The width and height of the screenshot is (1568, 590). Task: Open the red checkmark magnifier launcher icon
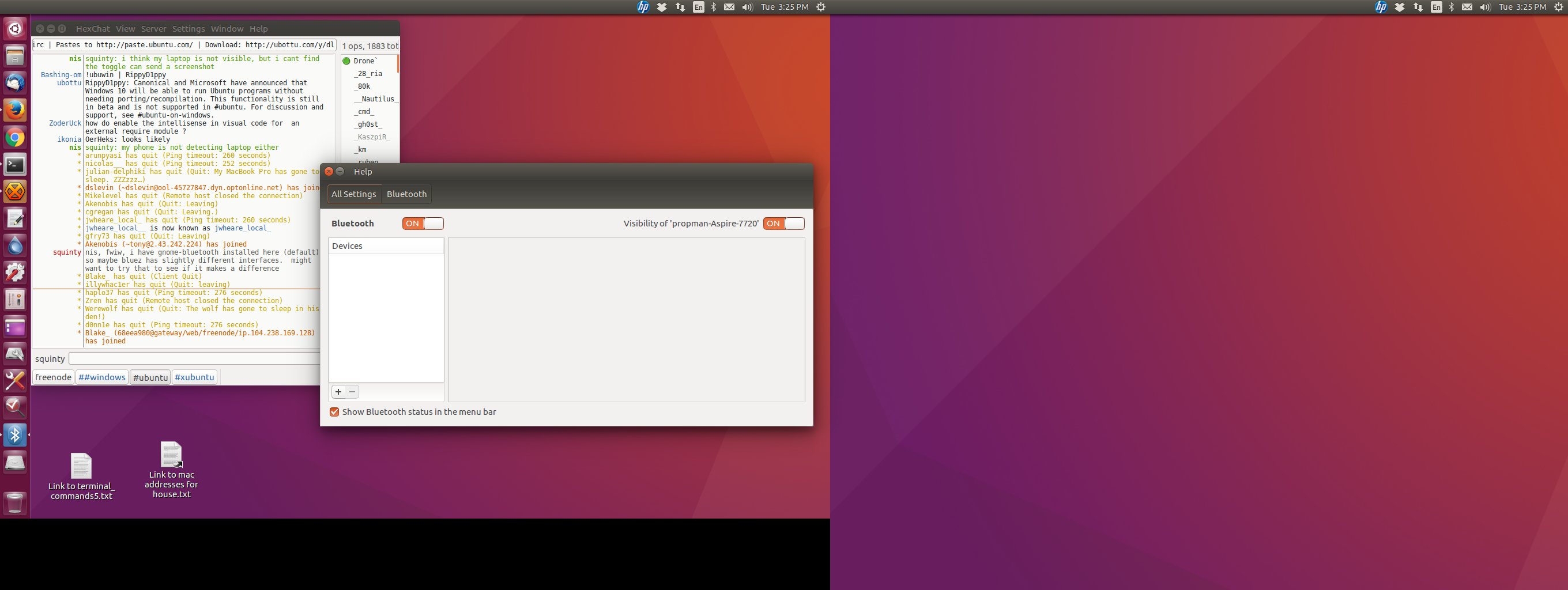[14, 407]
